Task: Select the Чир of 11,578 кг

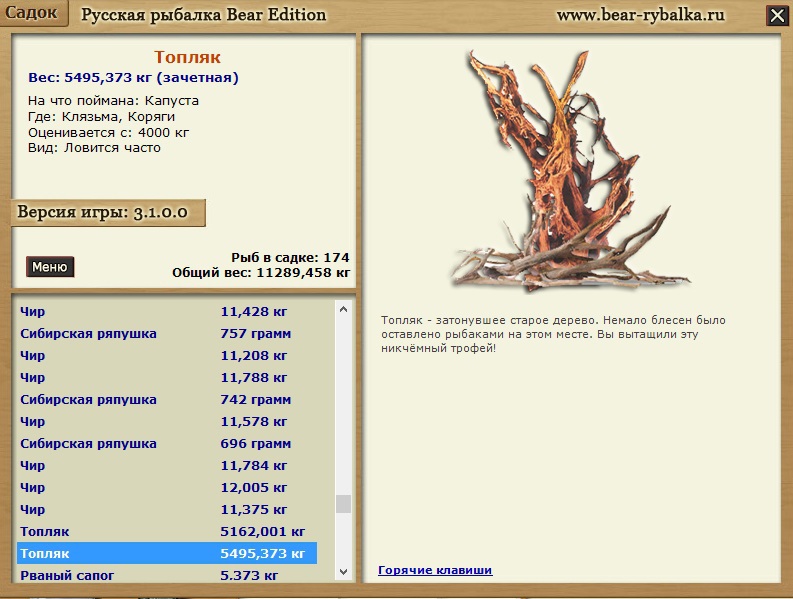Action: (167, 421)
